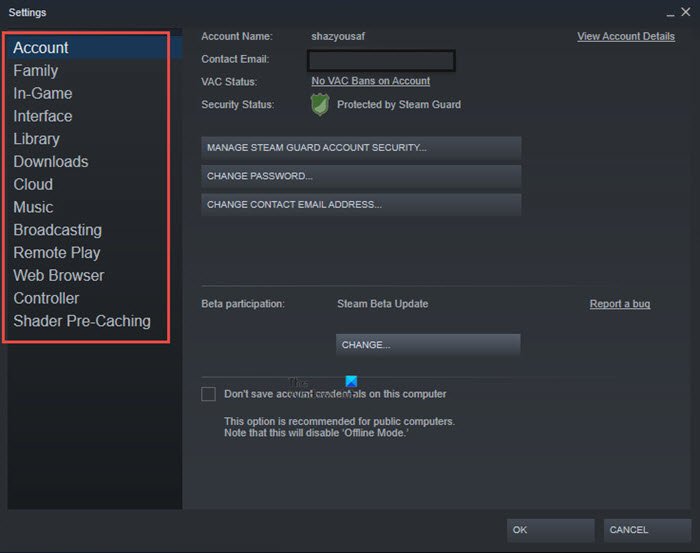Open the Family settings category
This screenshot has width=700, height=553.
[x=36, y=71]
